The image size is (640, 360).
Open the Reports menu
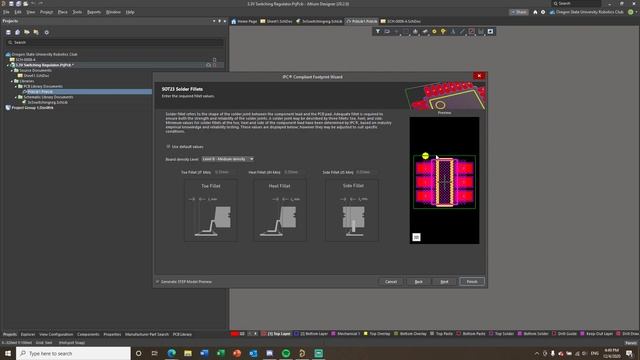pos(94,12)
